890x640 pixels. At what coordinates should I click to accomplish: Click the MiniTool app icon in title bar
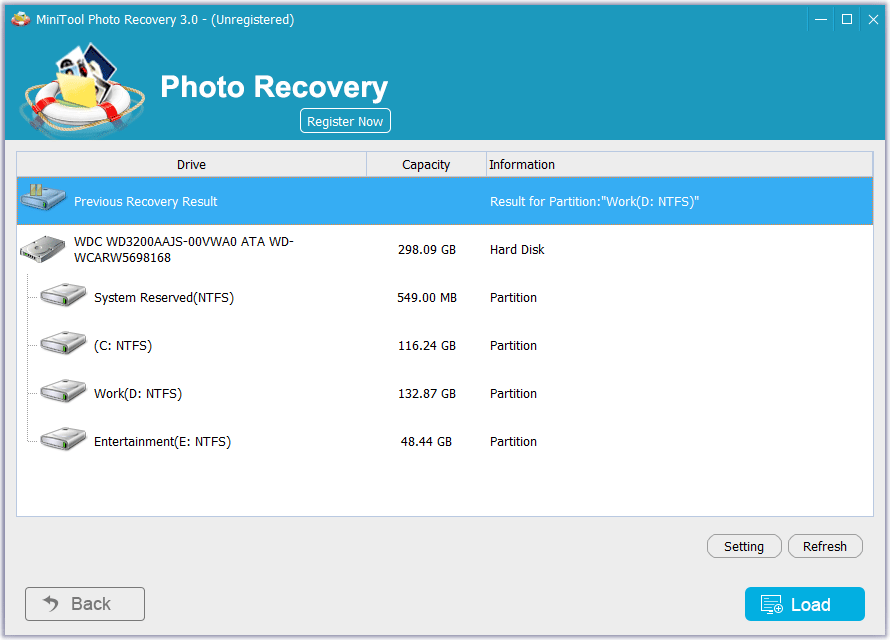pos(20,19)
